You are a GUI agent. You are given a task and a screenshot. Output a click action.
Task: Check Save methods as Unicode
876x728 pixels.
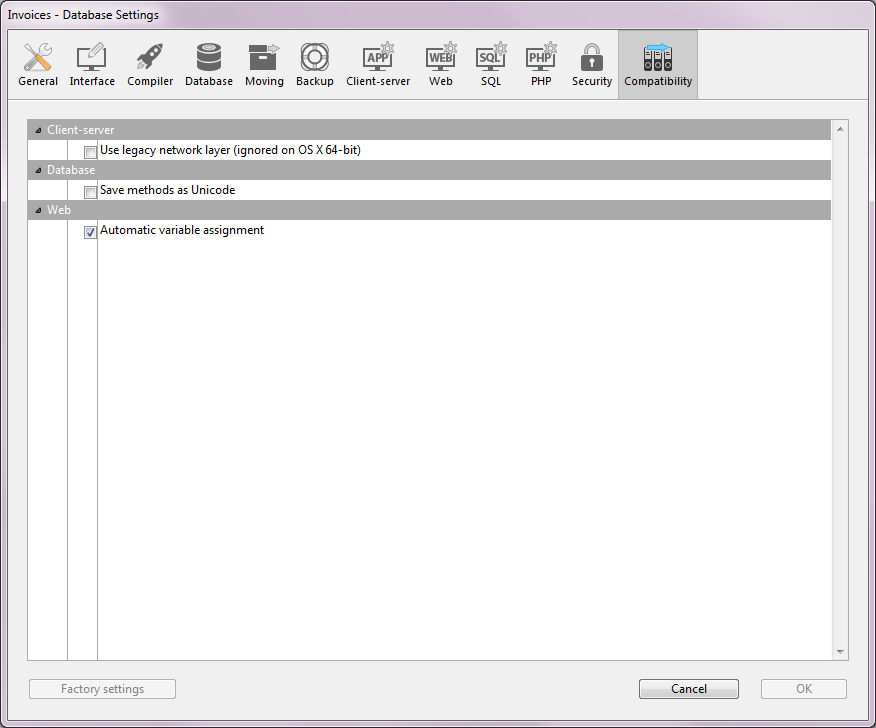tap(90, 192)
